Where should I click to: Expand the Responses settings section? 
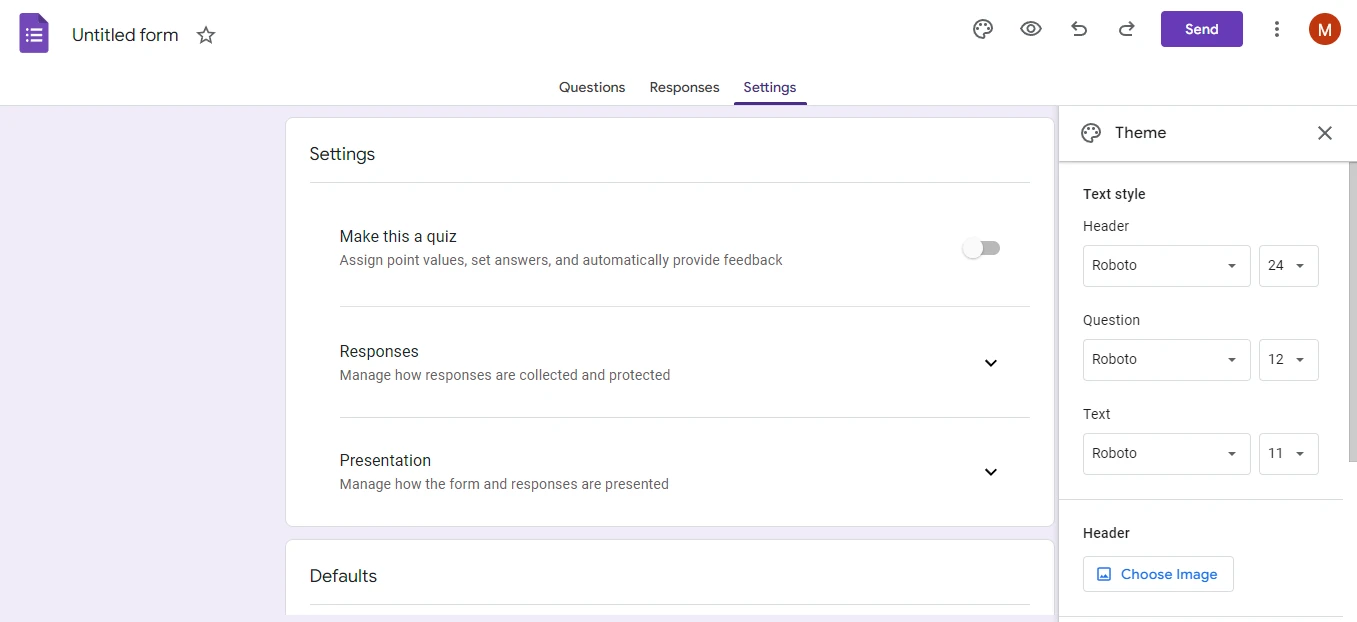tap(990, 363)
